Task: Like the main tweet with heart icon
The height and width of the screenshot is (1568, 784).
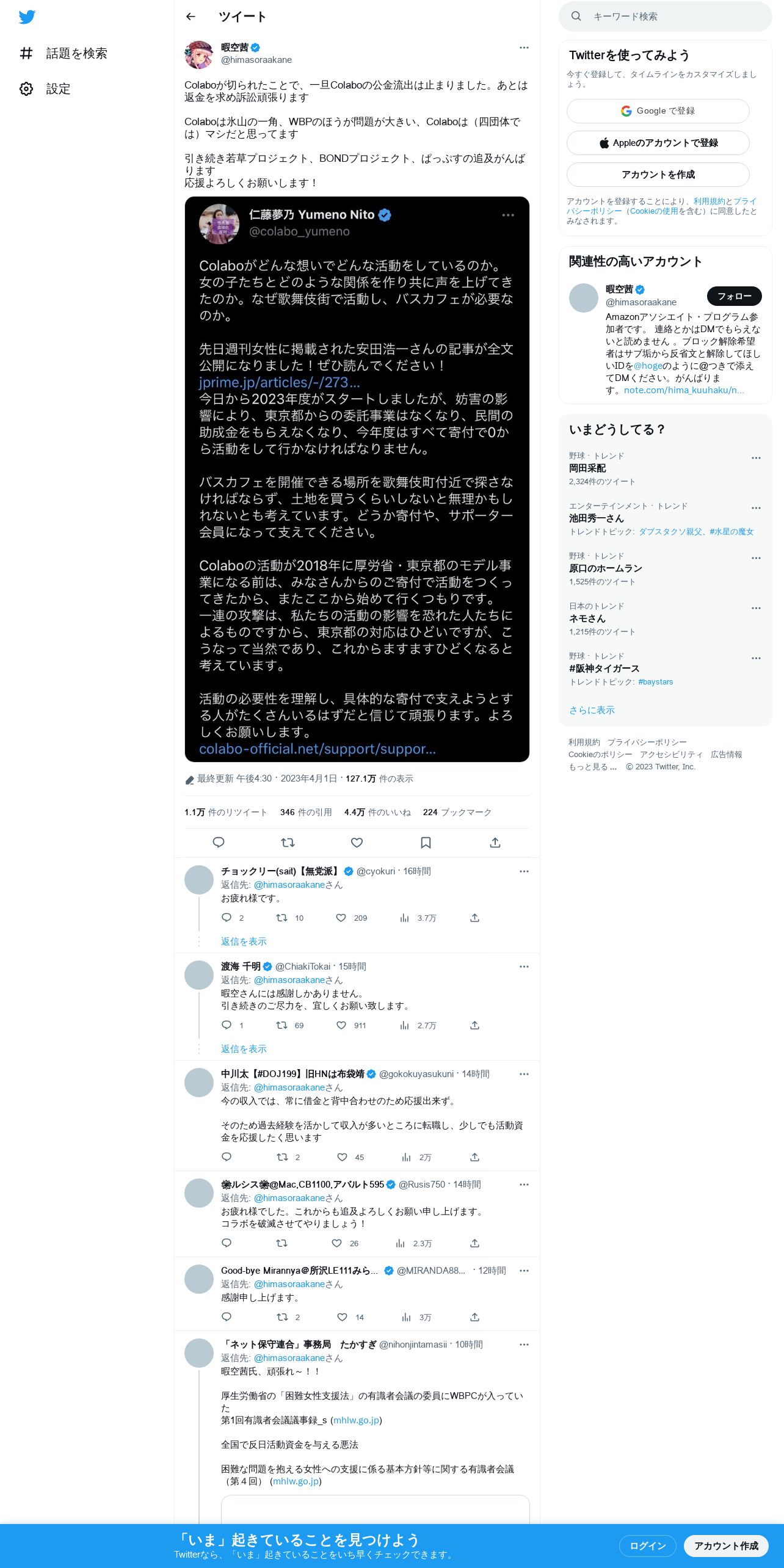Action: [x=357, y=843]
